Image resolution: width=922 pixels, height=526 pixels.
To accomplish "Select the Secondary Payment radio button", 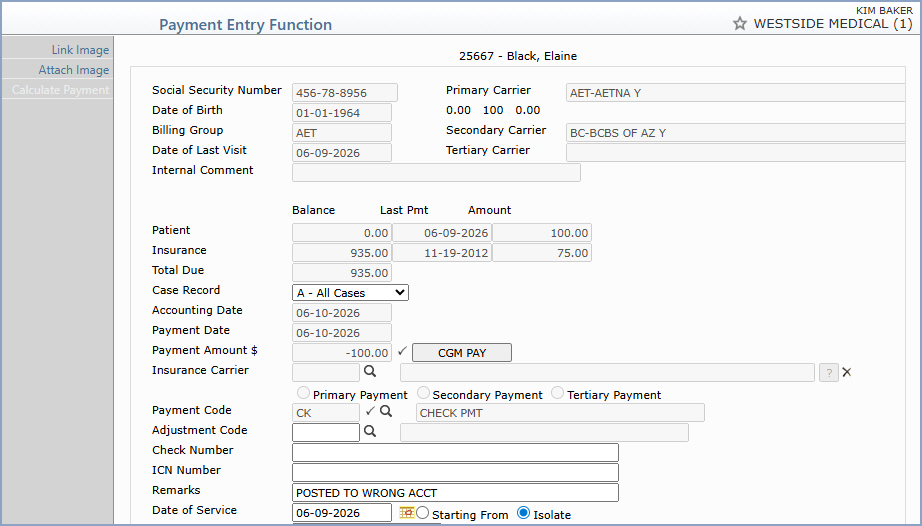I will coord(423,393).
